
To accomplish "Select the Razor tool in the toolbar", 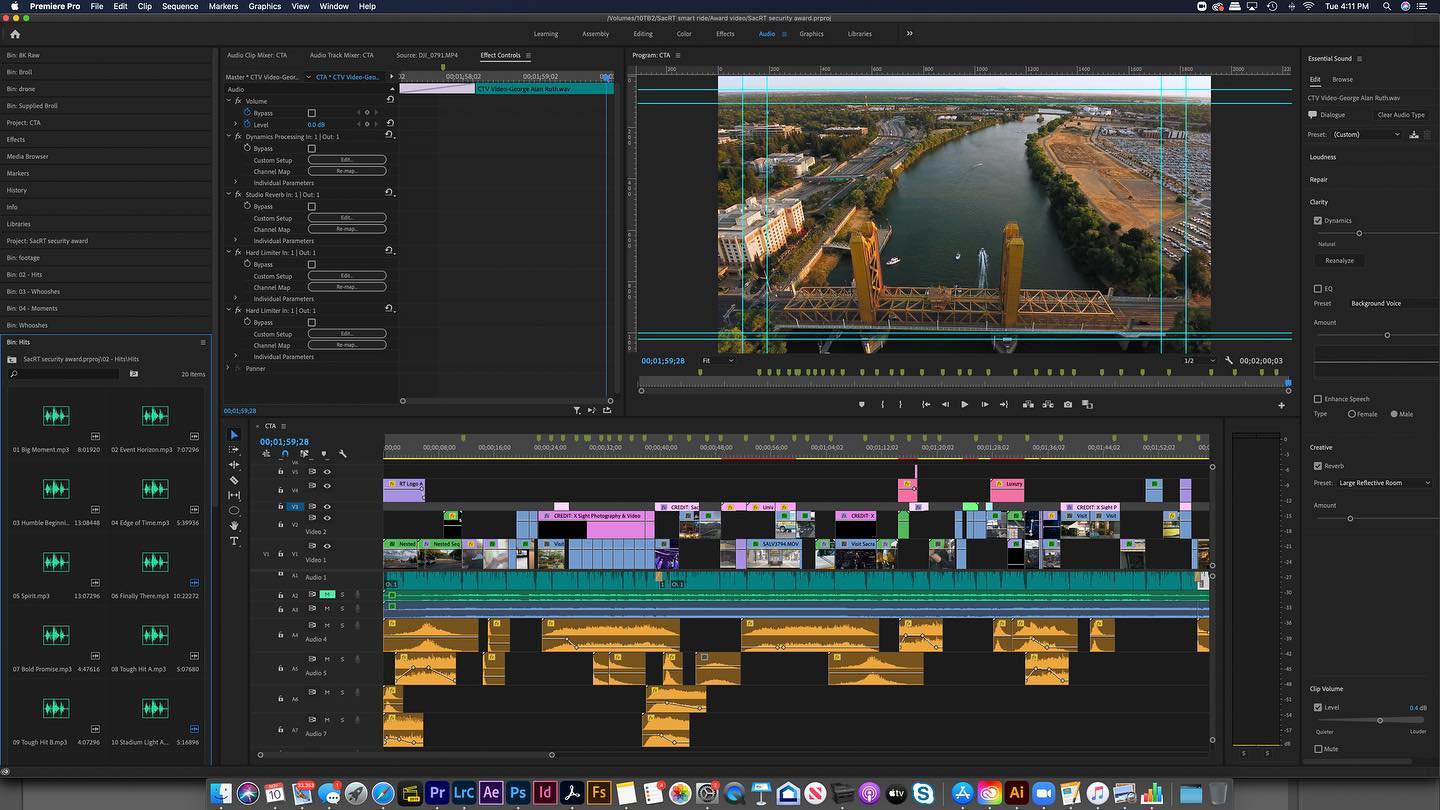I will tap(234, 480).
